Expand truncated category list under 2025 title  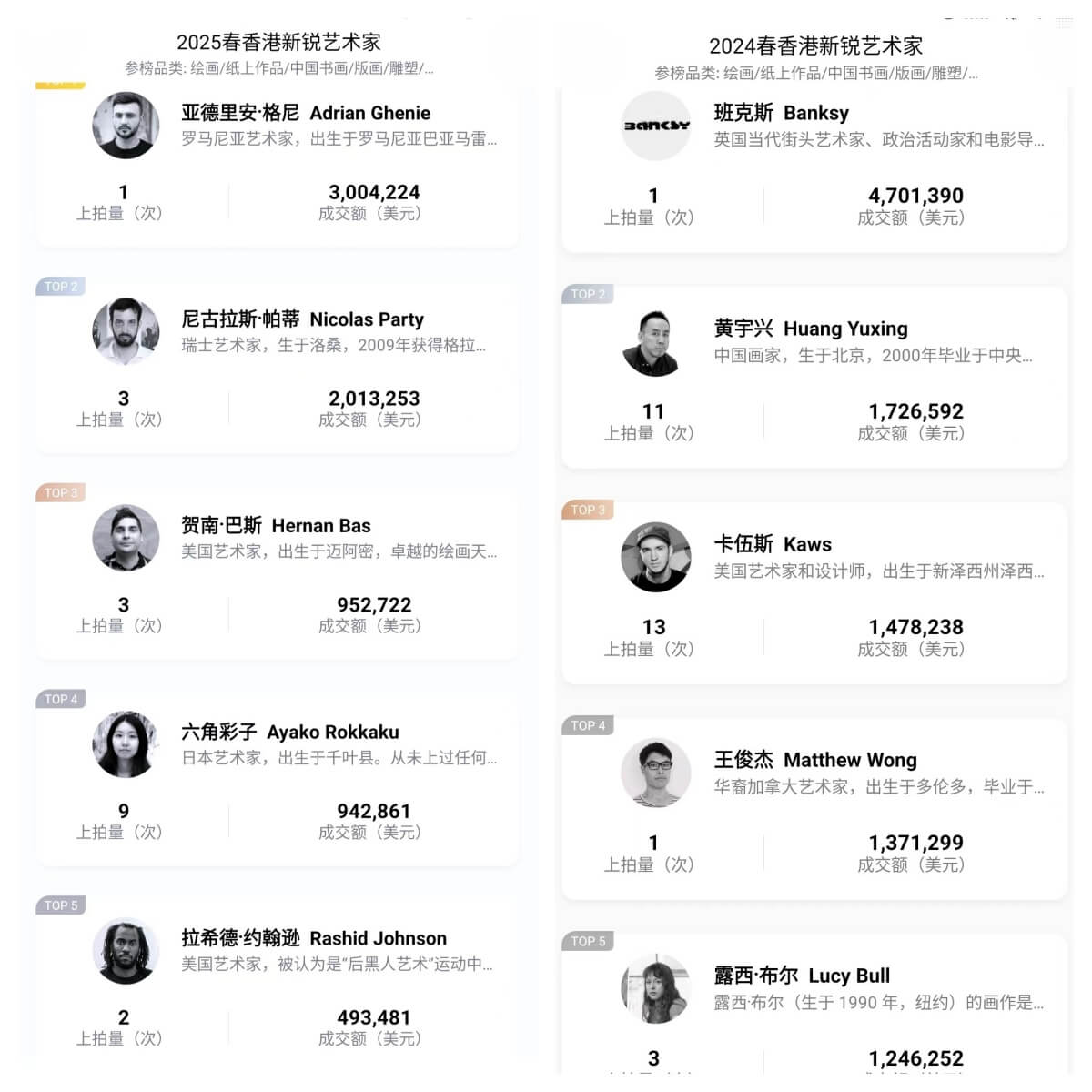(278, 68)
